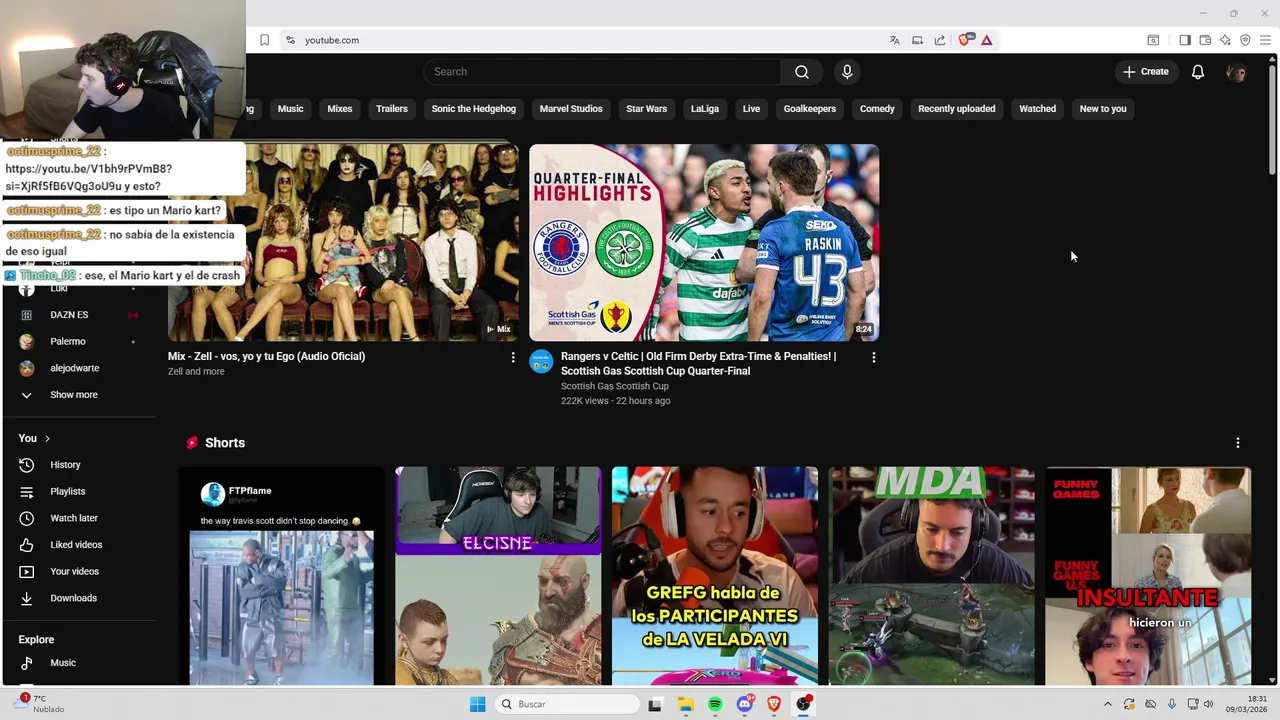
Task: Open the GREFG La Velada VI short
Action: click(715, 576)
